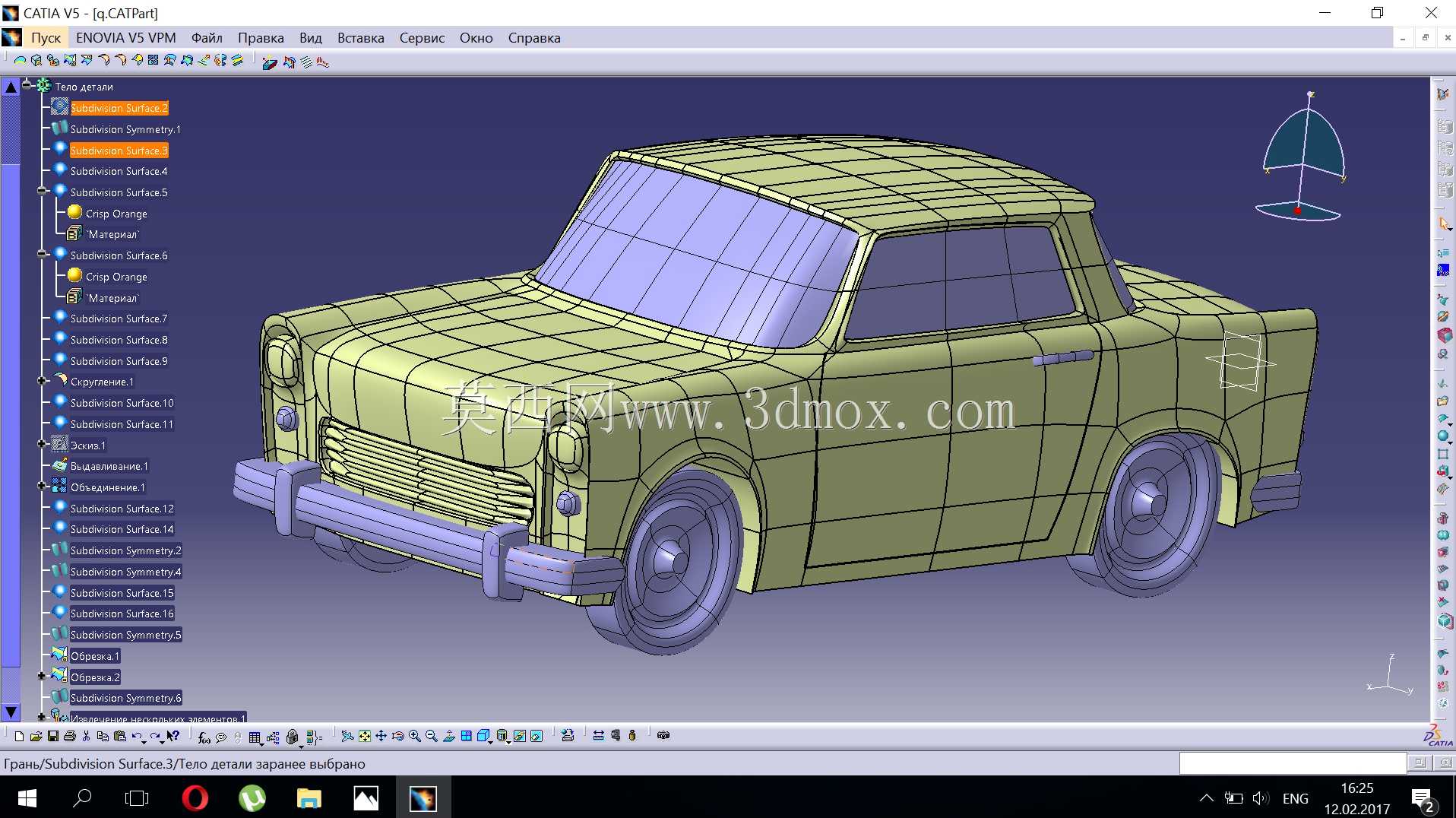Image resolution: width=1456 pixels, height=818 pixels.
Task: Collapse the Subdivision Surface.6 node
Action: click(42, 254)
